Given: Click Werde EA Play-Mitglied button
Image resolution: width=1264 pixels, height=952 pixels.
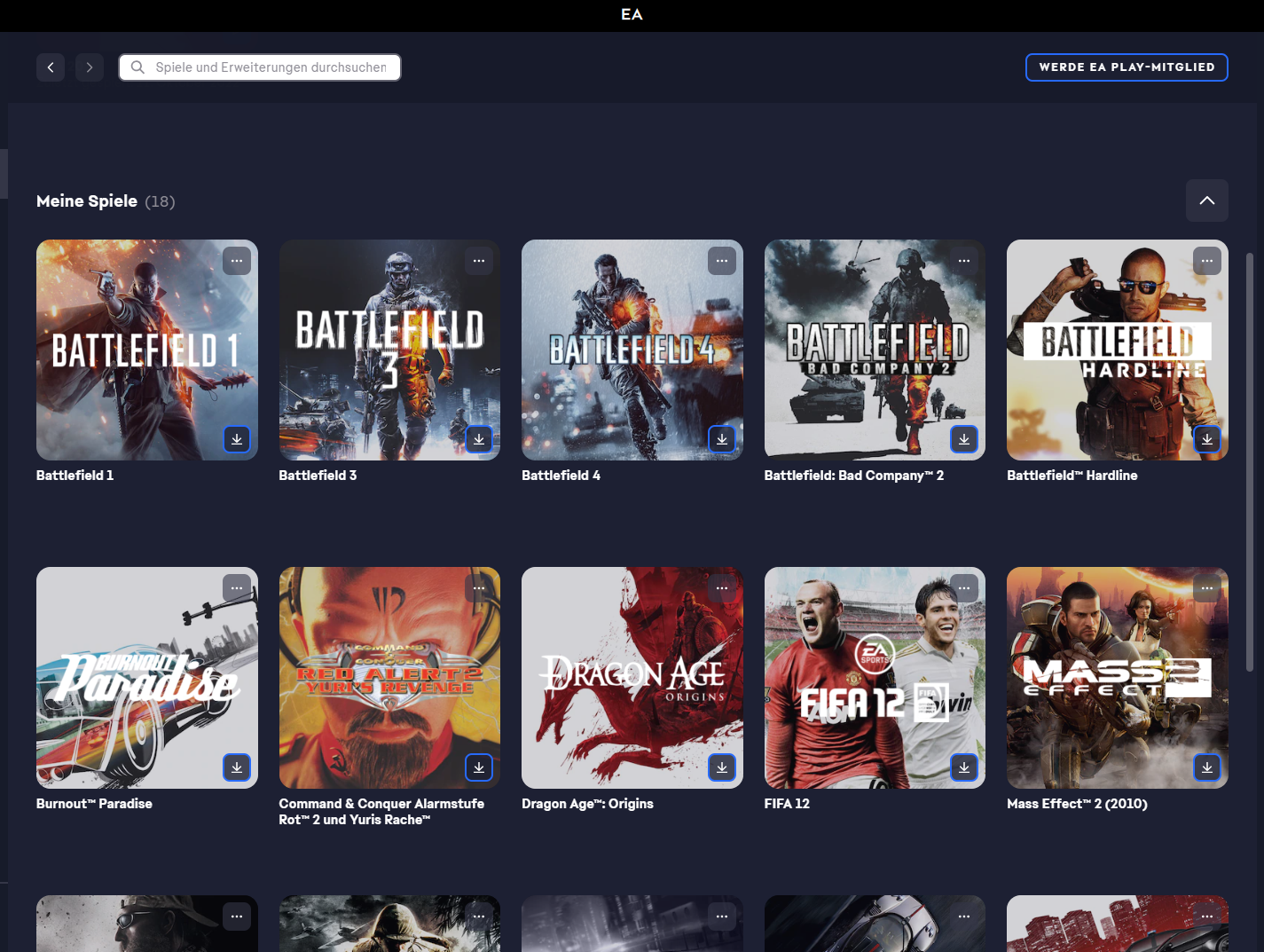Looking at the screenshot, I should click(x=1127, y=67).
